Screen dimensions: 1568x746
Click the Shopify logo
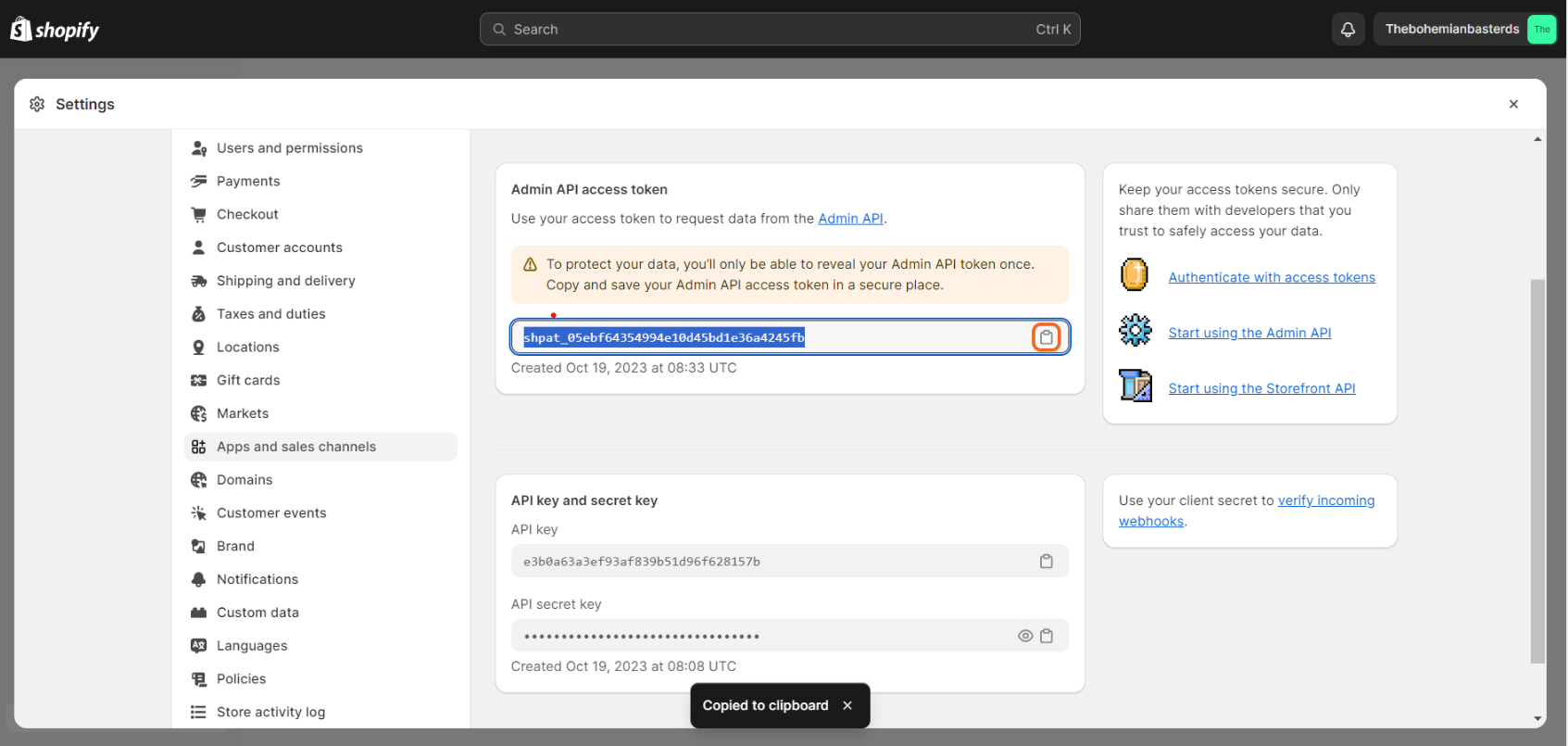pos(55,30)
